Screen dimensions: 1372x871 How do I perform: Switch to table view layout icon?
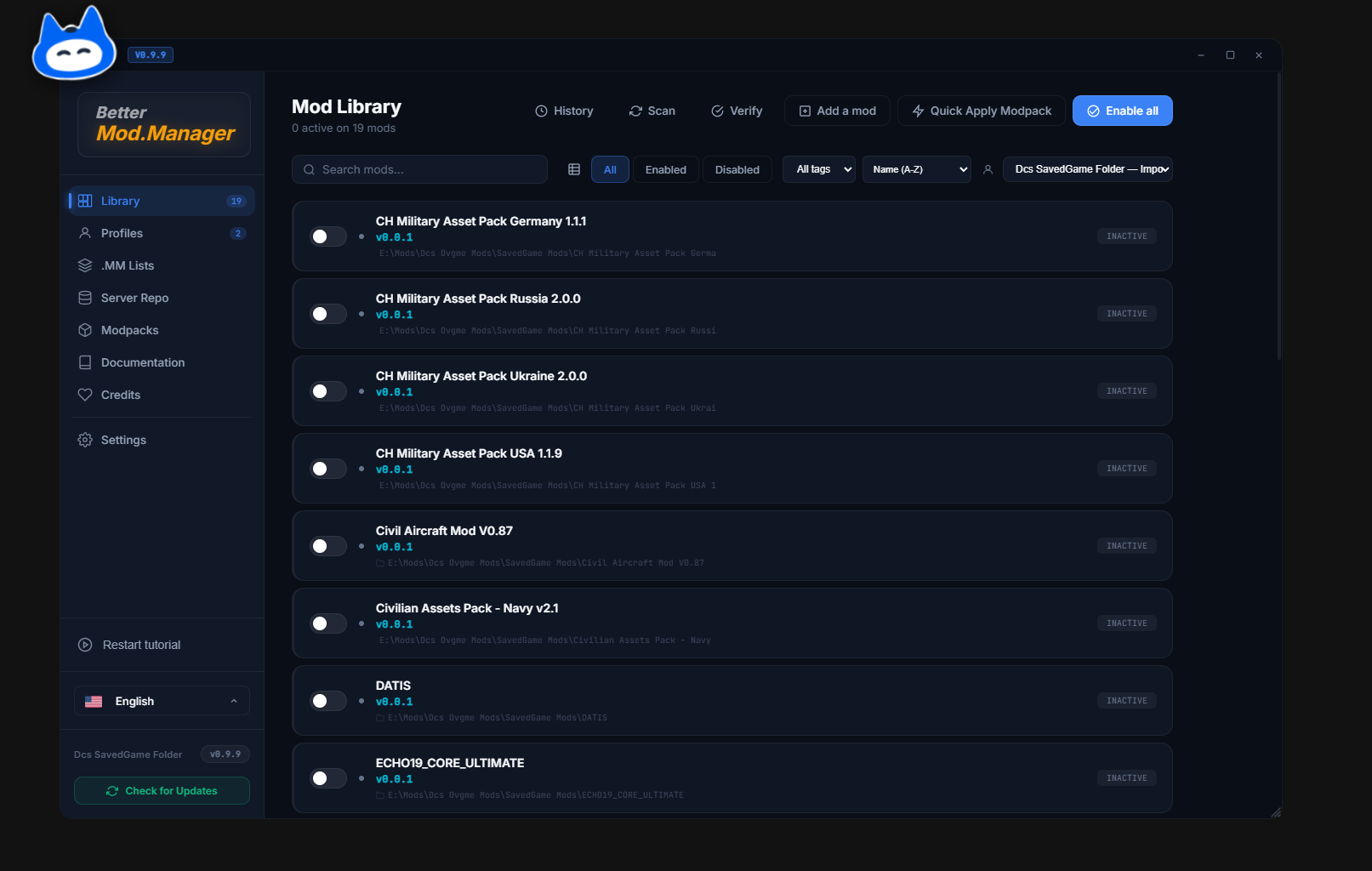point(574,169)
